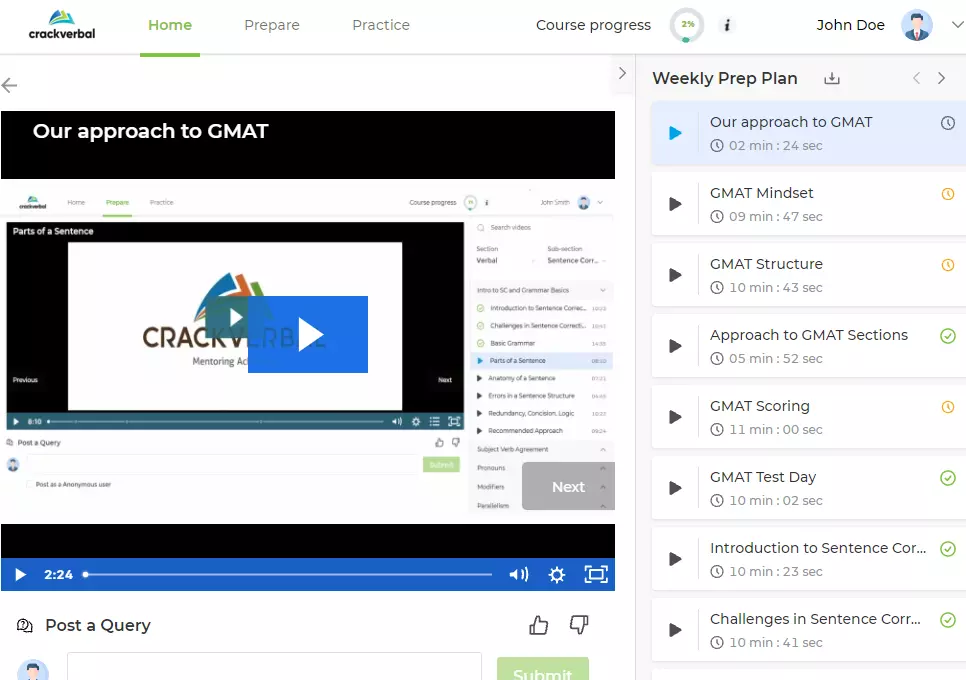The height and width of the screenshot is (680, 966).
Task: Open the course progress info icon
Action: [727, 25]
